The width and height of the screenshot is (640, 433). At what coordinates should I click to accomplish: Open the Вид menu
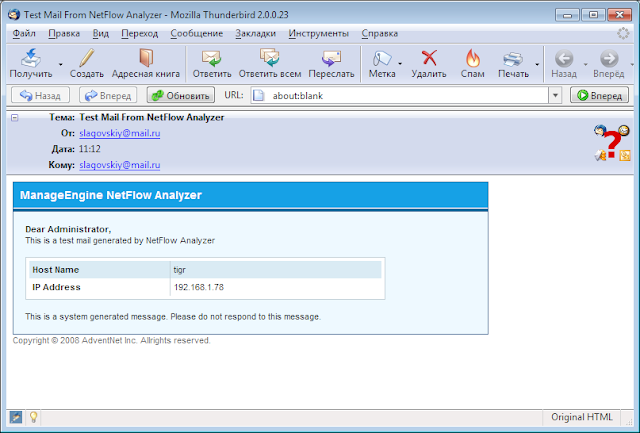pyautogui.click(x=100, y=33)
